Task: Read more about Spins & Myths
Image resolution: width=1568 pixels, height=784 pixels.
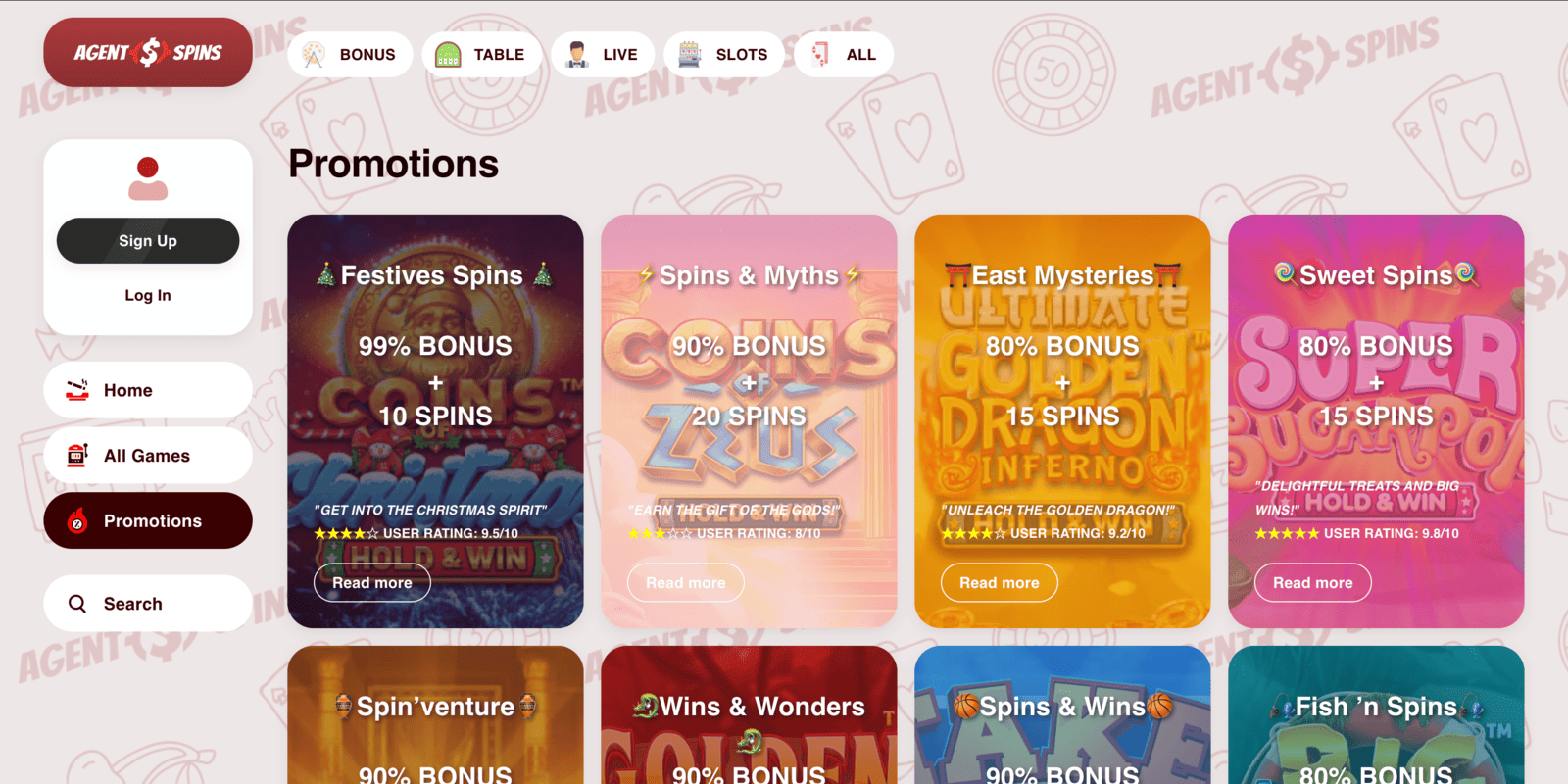Action: point(686,583)
